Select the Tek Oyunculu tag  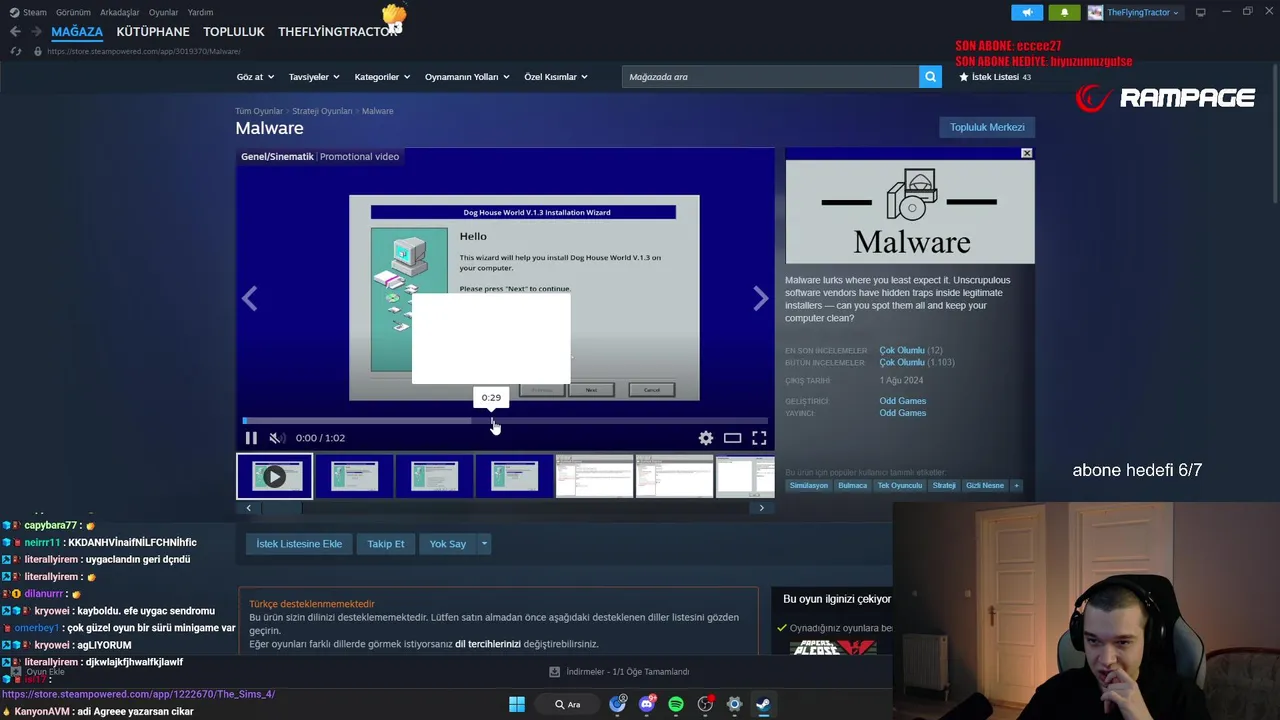pos(900,485)
